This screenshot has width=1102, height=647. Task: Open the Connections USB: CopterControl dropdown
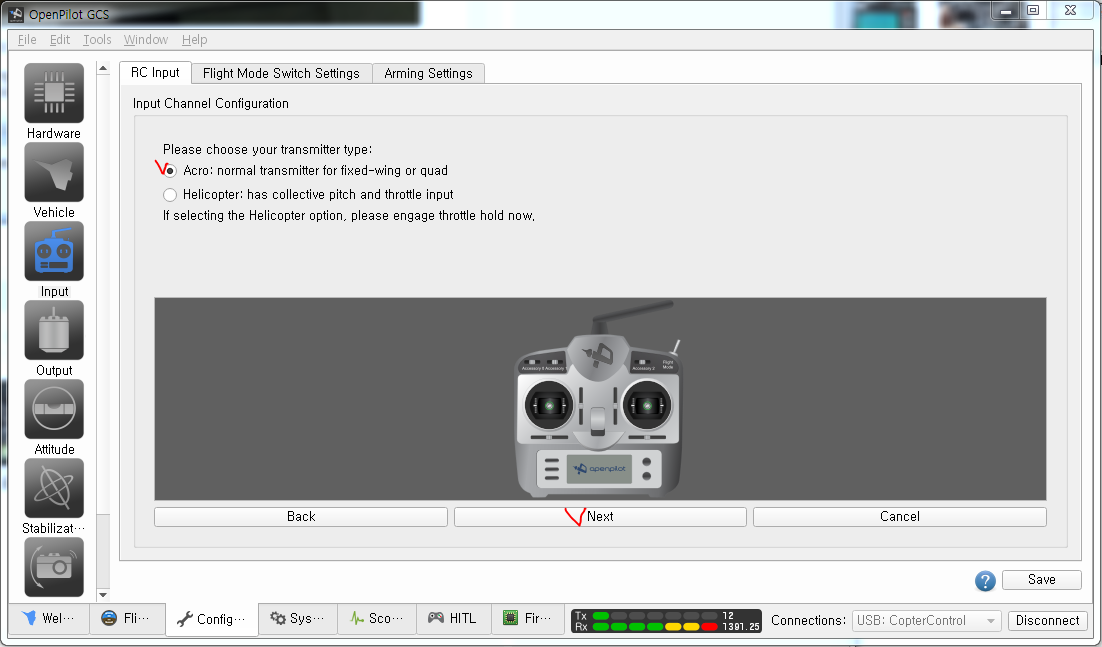click(926, 621)
